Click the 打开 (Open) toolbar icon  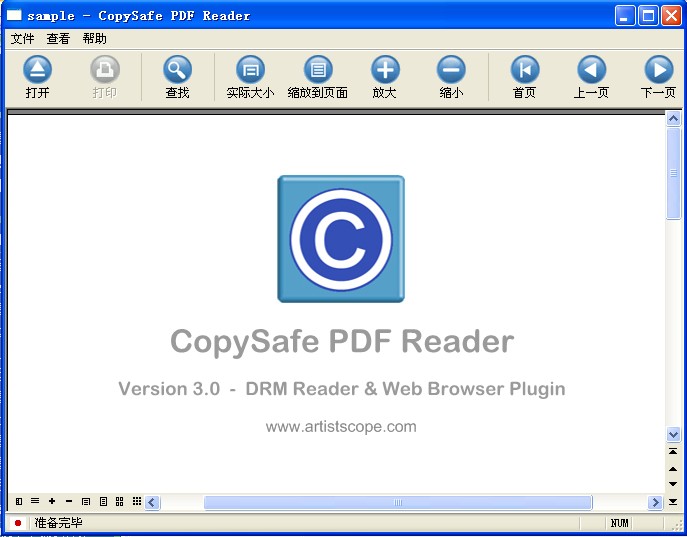[37, 69]
